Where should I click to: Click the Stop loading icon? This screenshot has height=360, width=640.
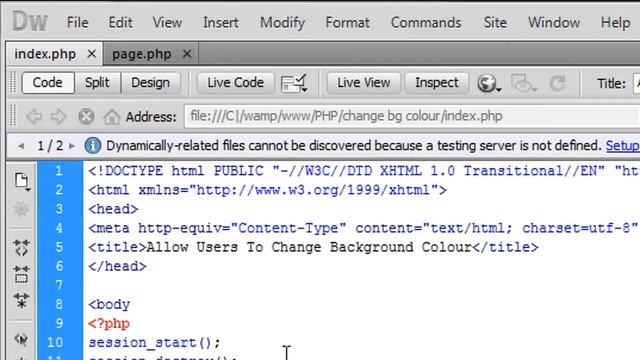tap(86, 117)
